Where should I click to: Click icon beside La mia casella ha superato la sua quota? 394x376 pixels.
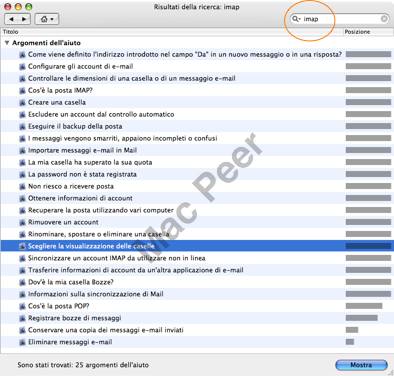pos(22,163)
